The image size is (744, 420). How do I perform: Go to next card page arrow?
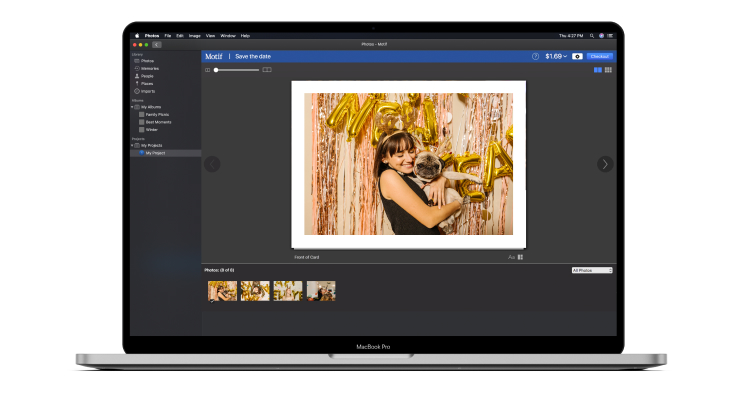(x=604, y=164)
